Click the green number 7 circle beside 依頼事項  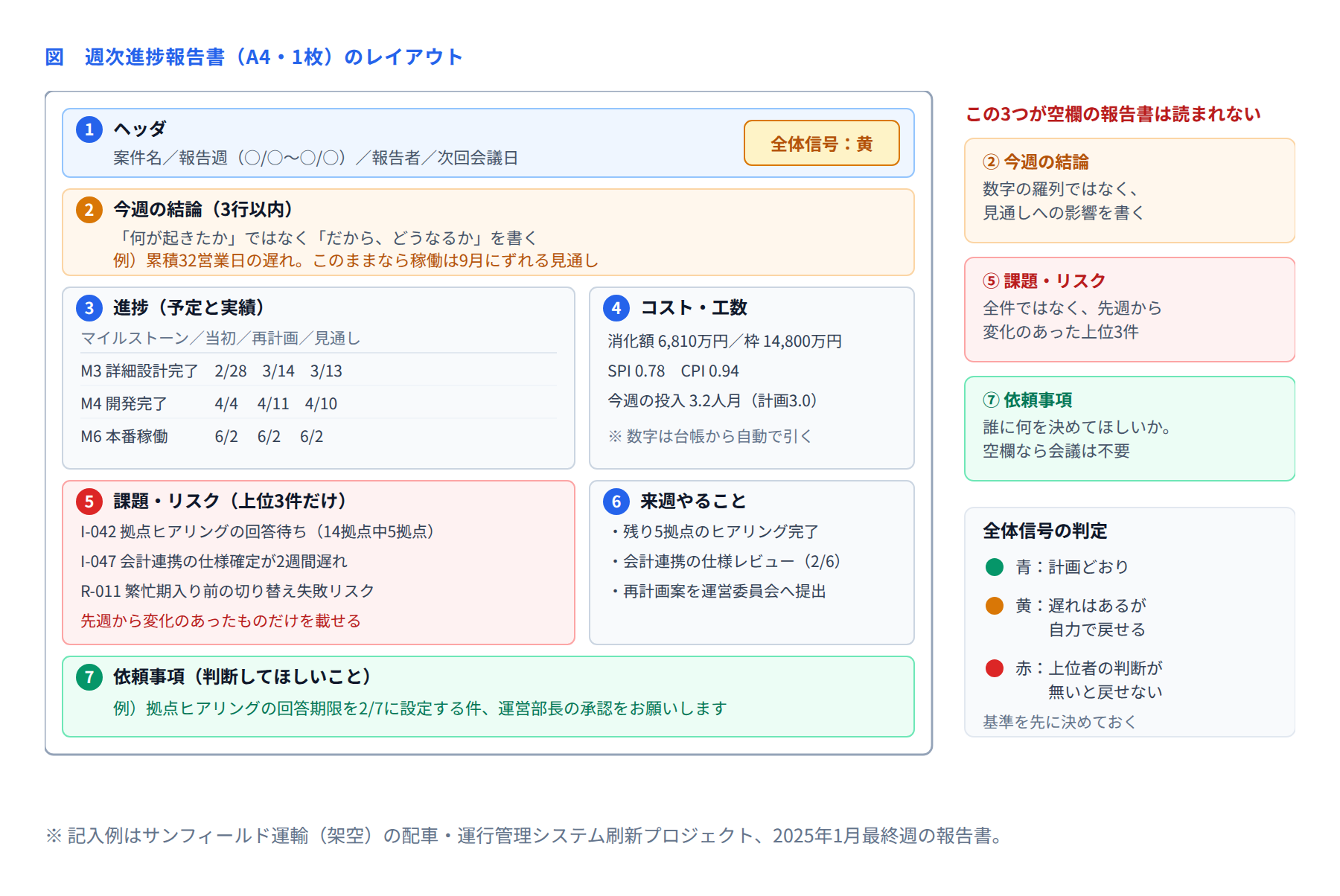tap(89, 677)
